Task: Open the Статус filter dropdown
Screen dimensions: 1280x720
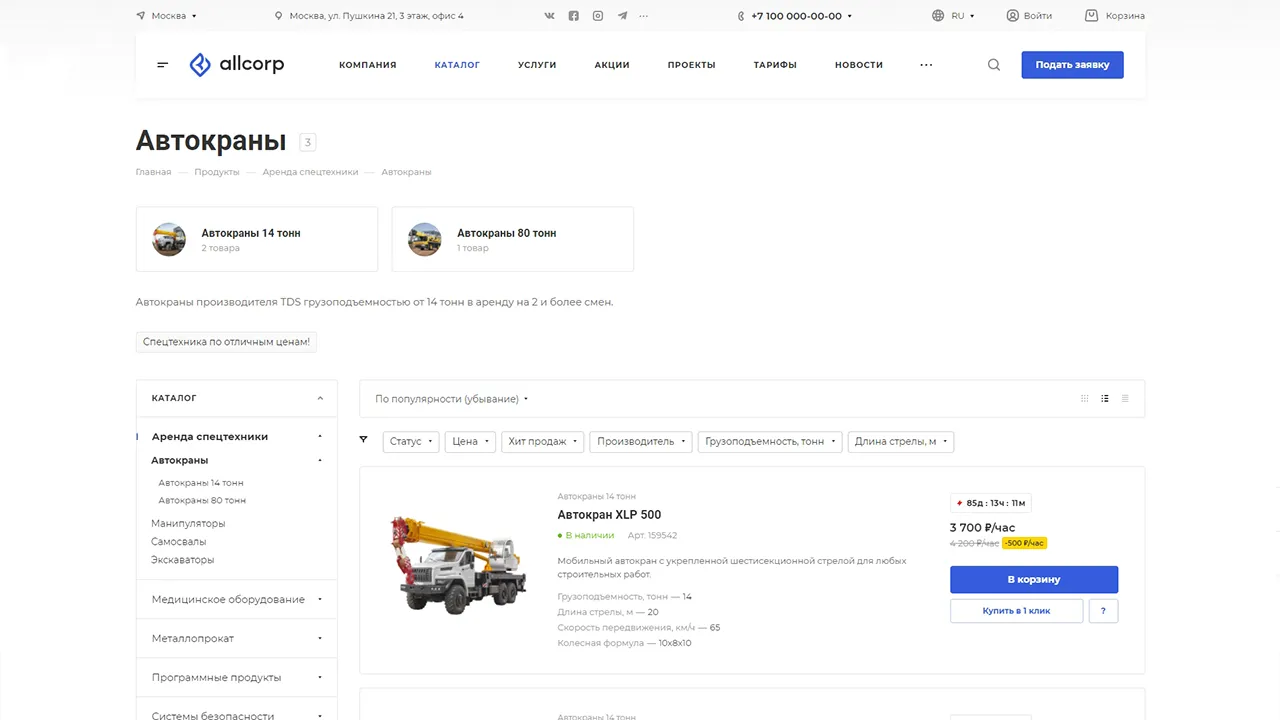Action: click(411, 441)
